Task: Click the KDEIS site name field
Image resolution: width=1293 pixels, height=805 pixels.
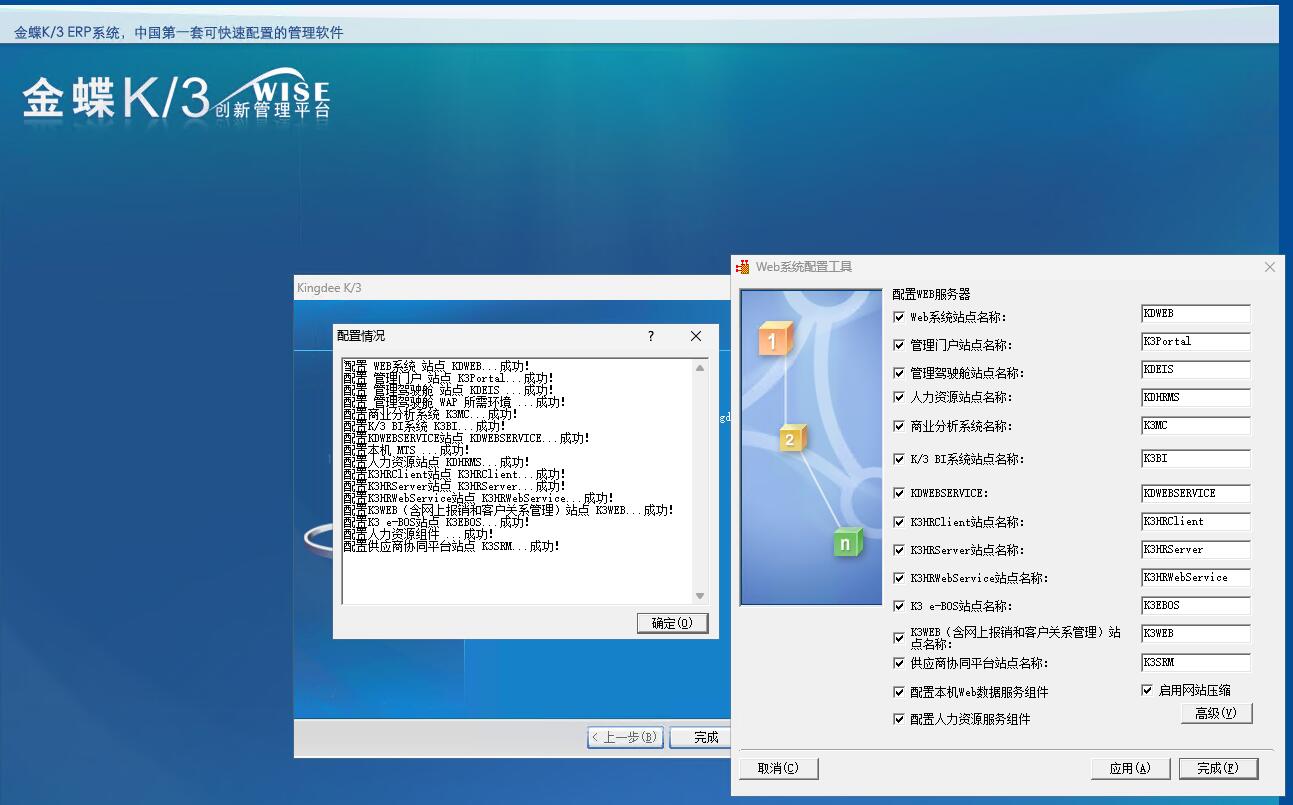Action: click(x=1196, y=370)
